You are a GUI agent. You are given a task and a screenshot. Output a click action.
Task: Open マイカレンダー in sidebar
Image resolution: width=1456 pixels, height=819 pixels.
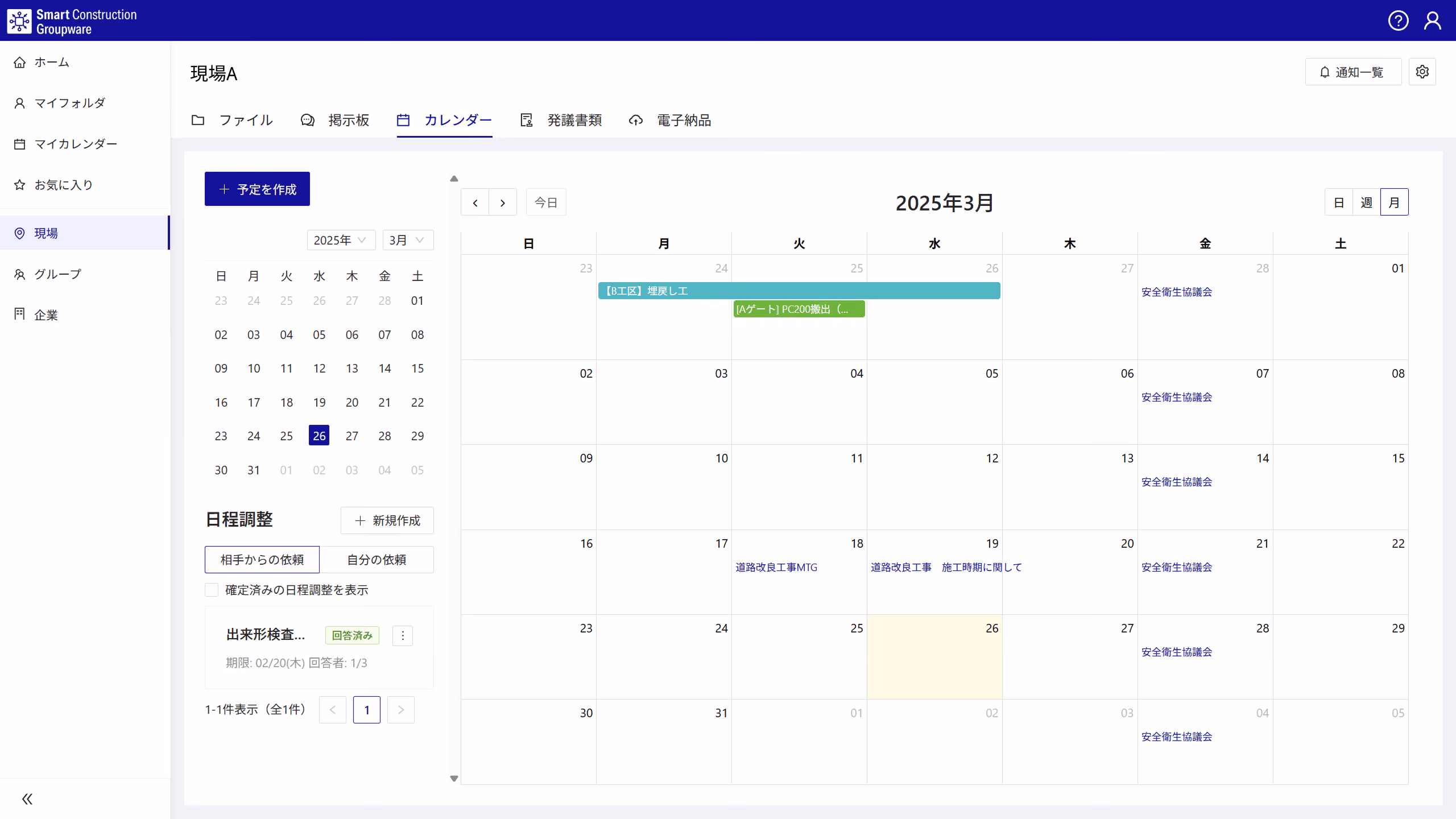[x=85, y=144]
